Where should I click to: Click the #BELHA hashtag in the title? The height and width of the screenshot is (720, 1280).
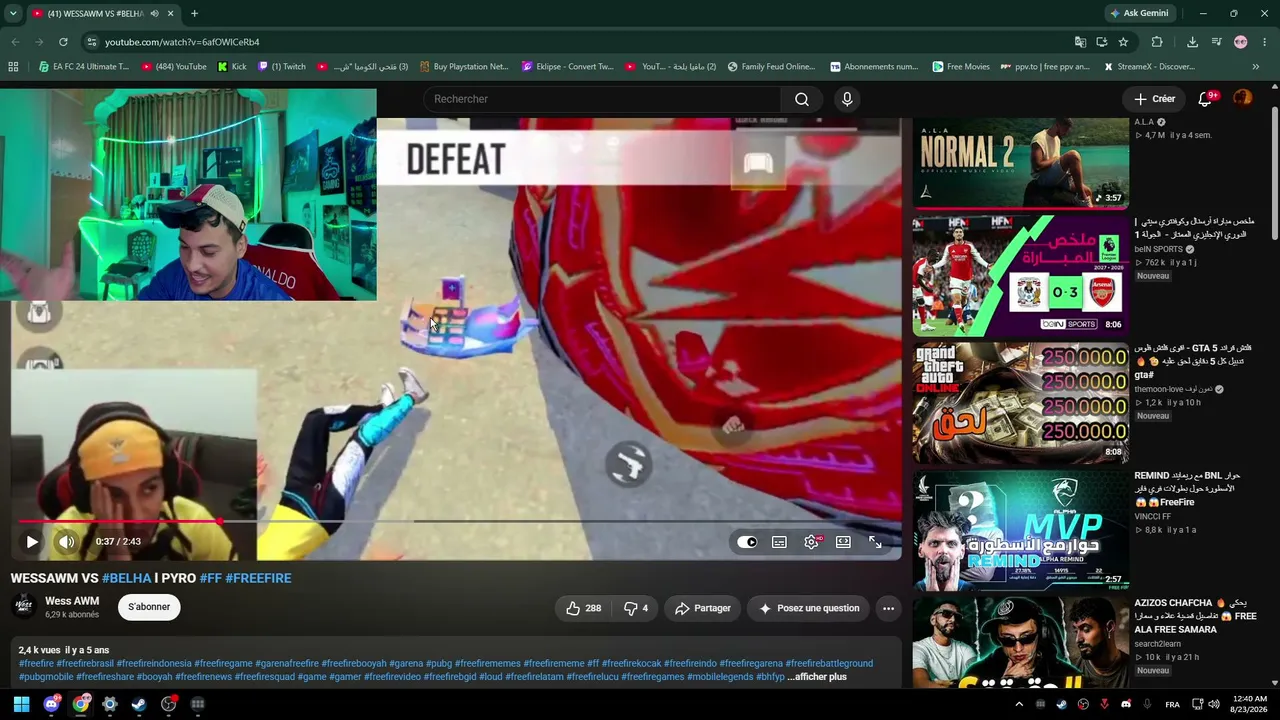click(126, 578)
